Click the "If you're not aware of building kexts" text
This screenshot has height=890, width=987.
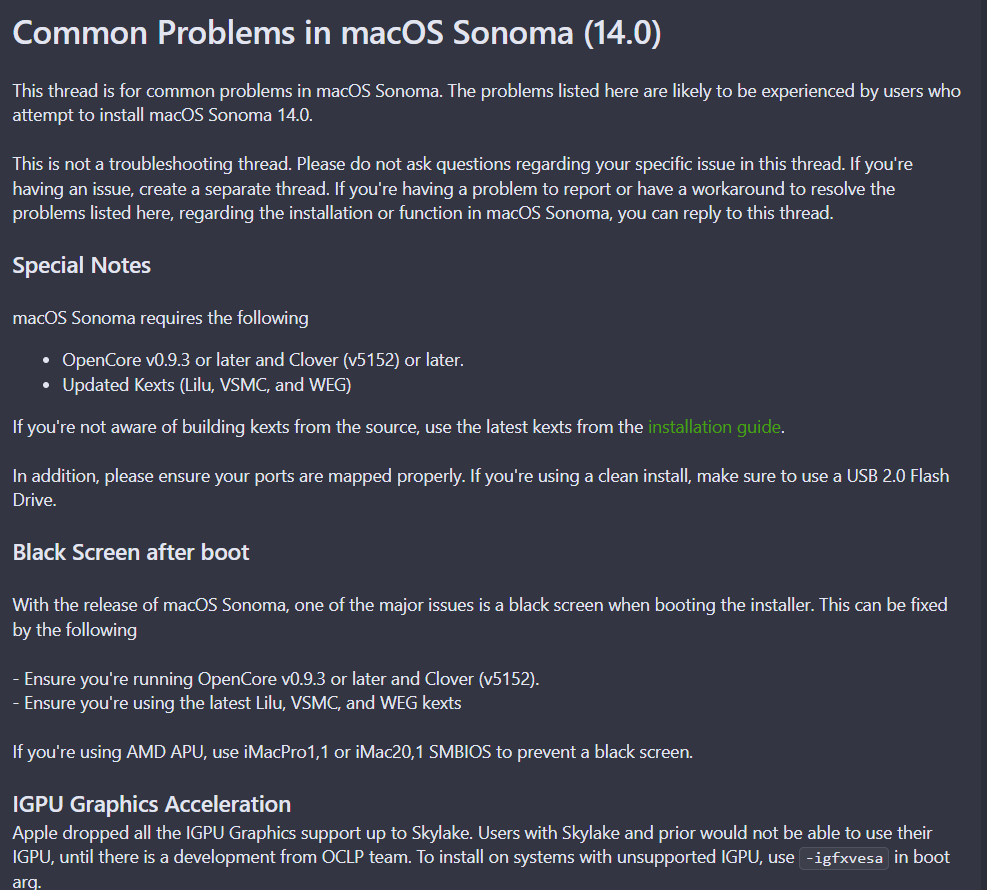328,427
